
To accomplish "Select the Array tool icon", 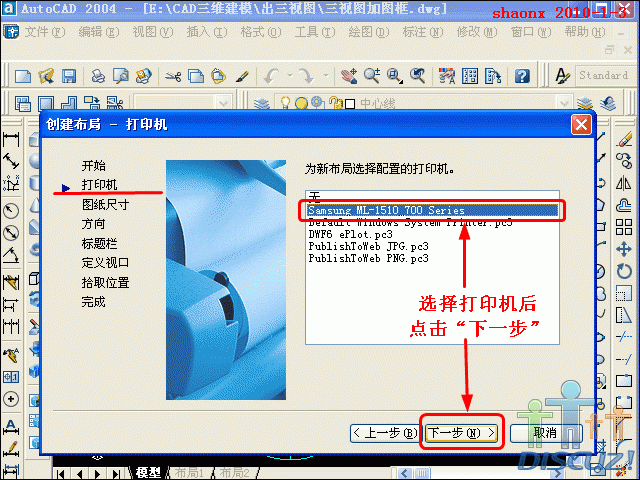I will point(624,227).
